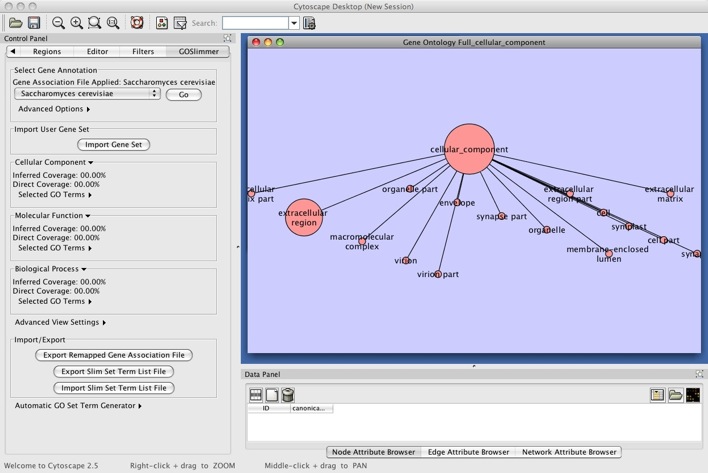The height and width of the screenshot is (473, 708).
Task: Switch to Edge Attribute Browser tab
Action: click(x=467, y=452)
